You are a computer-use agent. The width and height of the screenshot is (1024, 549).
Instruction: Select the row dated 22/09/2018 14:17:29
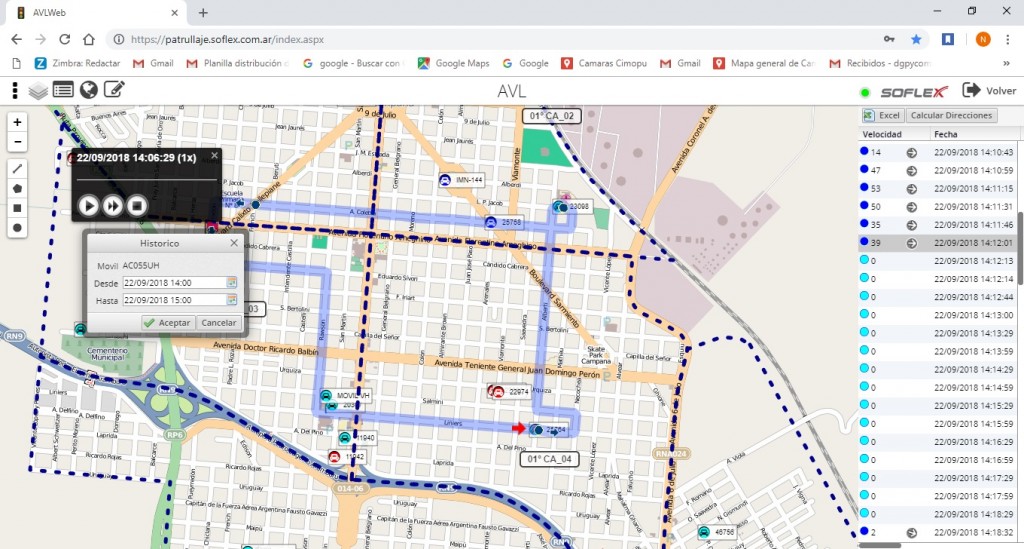[937, 478]
